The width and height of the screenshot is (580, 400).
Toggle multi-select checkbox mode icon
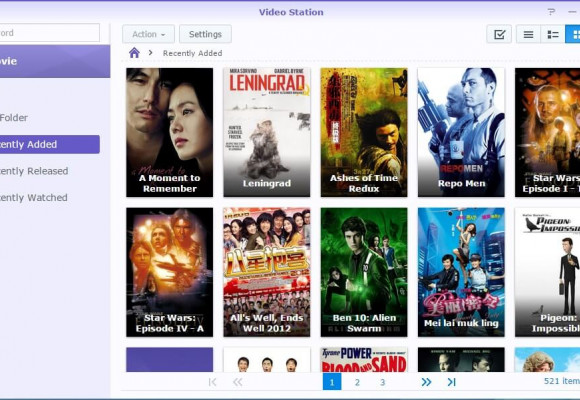point(499,34)
